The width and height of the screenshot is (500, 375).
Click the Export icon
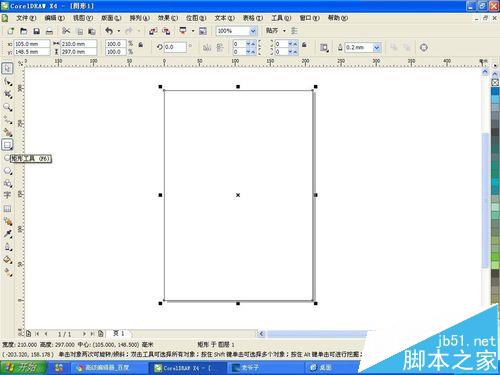coord(166,31)
